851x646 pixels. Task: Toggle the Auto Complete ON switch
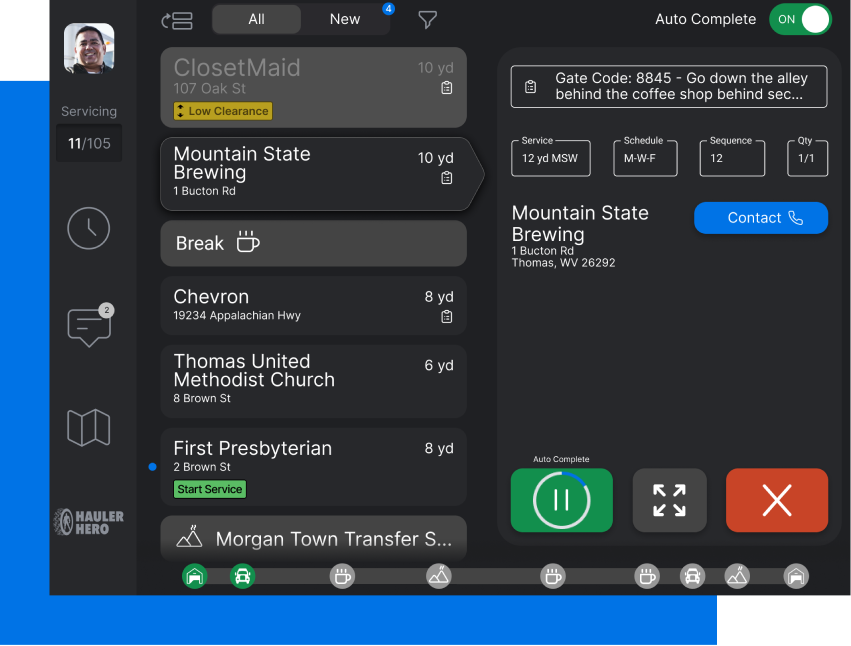[800, 20]
